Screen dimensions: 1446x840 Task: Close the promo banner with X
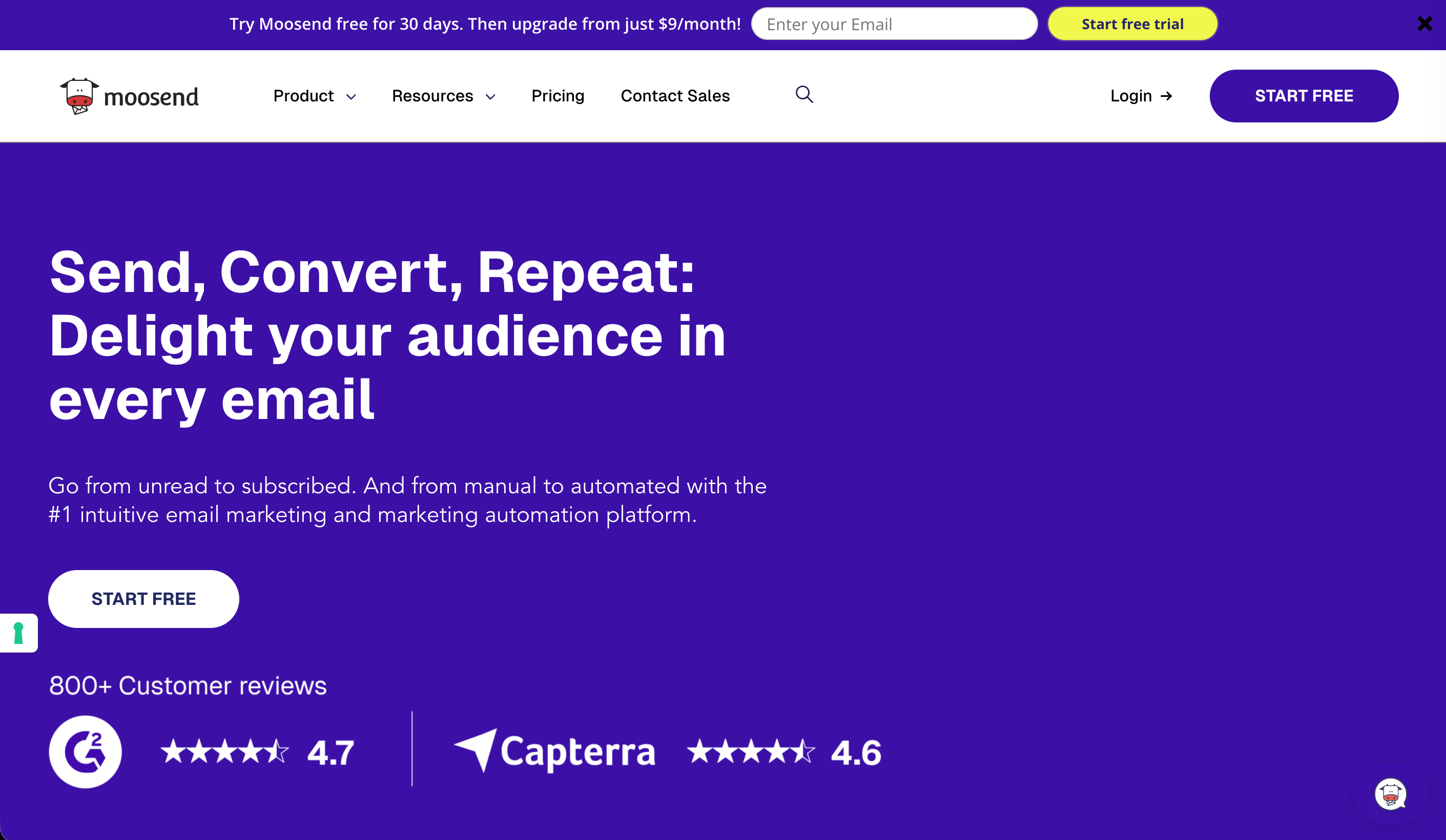pyautogui.click(x=1424, y=24)
